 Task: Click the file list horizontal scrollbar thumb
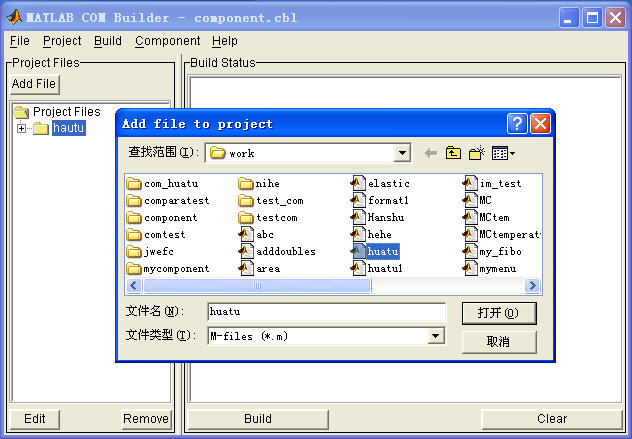pyautogui.click(x=257, y=285)
